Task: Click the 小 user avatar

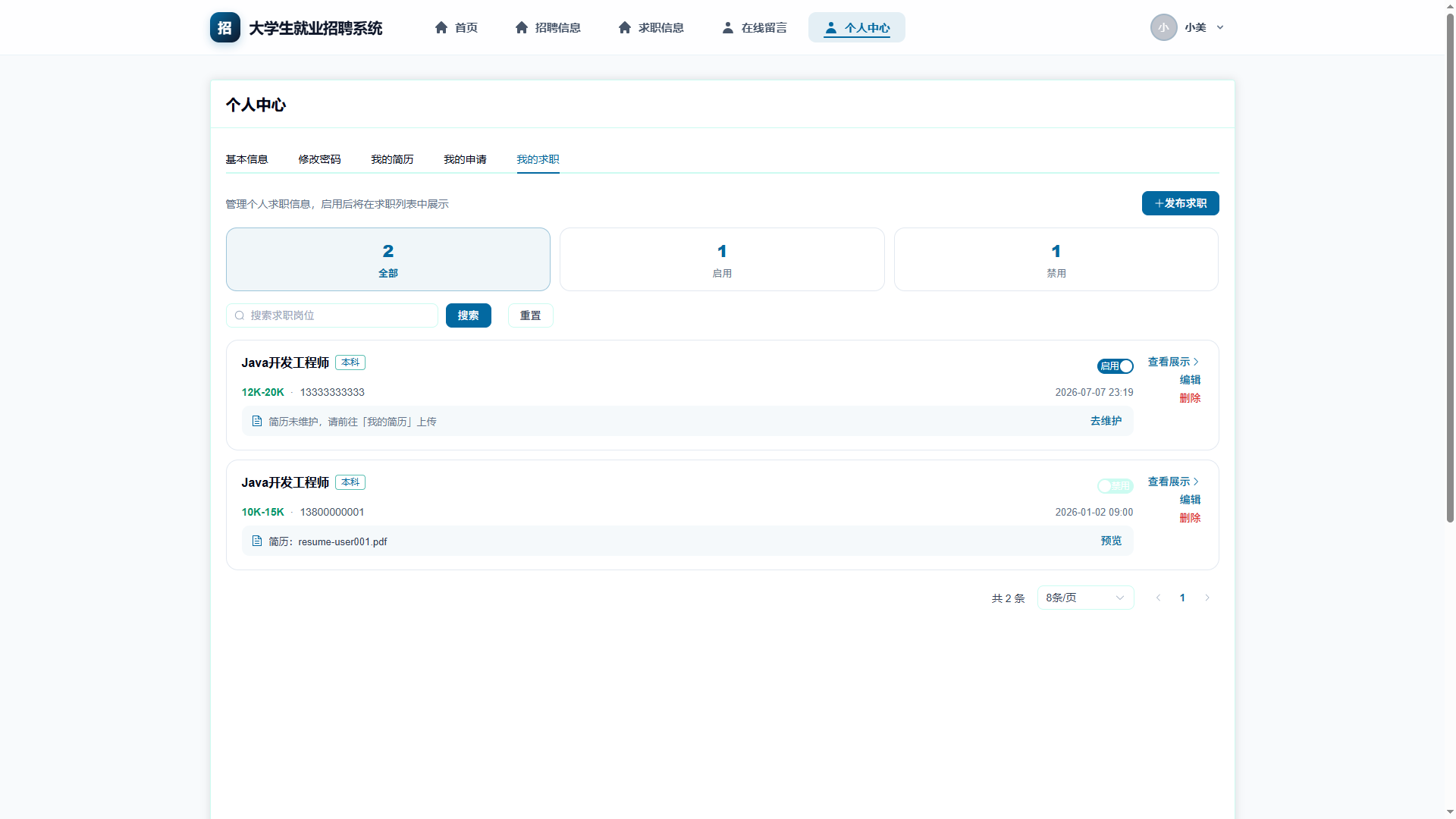Action: (1163, 27)
